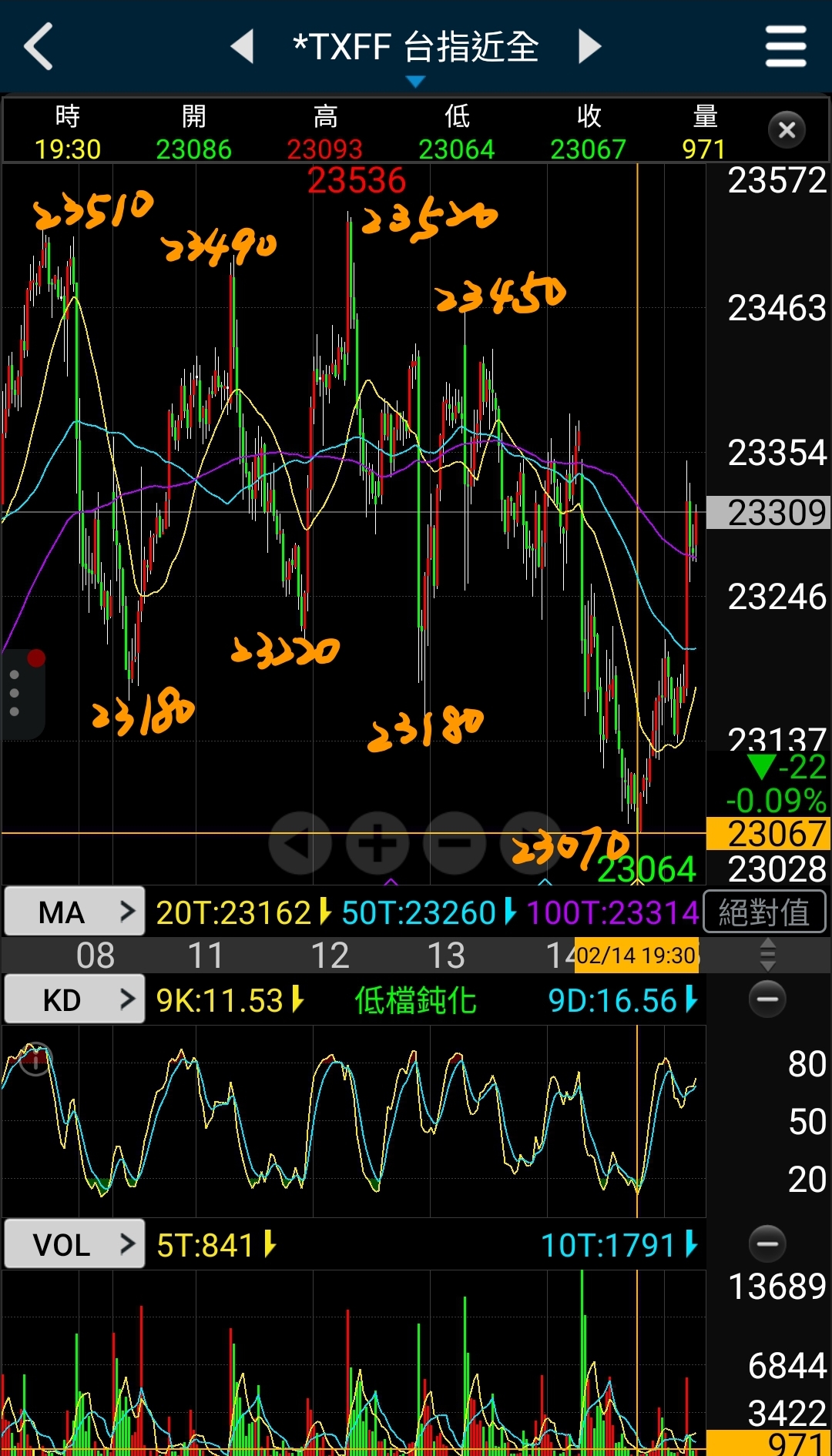
Task: Expand the KD indicator selector
Action: [x=74, y=999]
